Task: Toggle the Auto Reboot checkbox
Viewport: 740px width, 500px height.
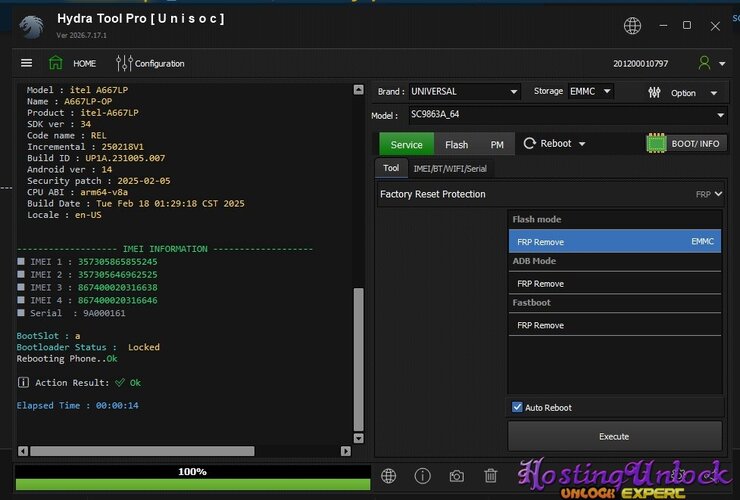Action: [517, 407]
